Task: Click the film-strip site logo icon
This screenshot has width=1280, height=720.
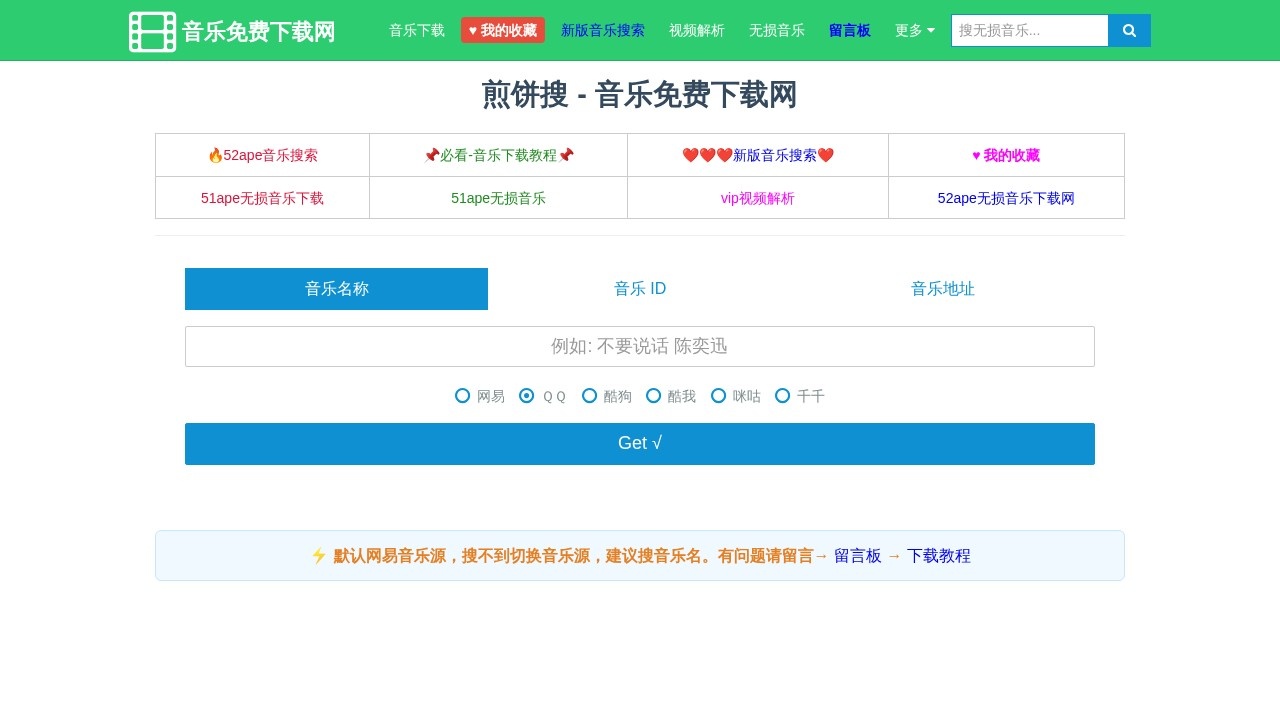Action: pyautogui.click(x=152, y=31)
